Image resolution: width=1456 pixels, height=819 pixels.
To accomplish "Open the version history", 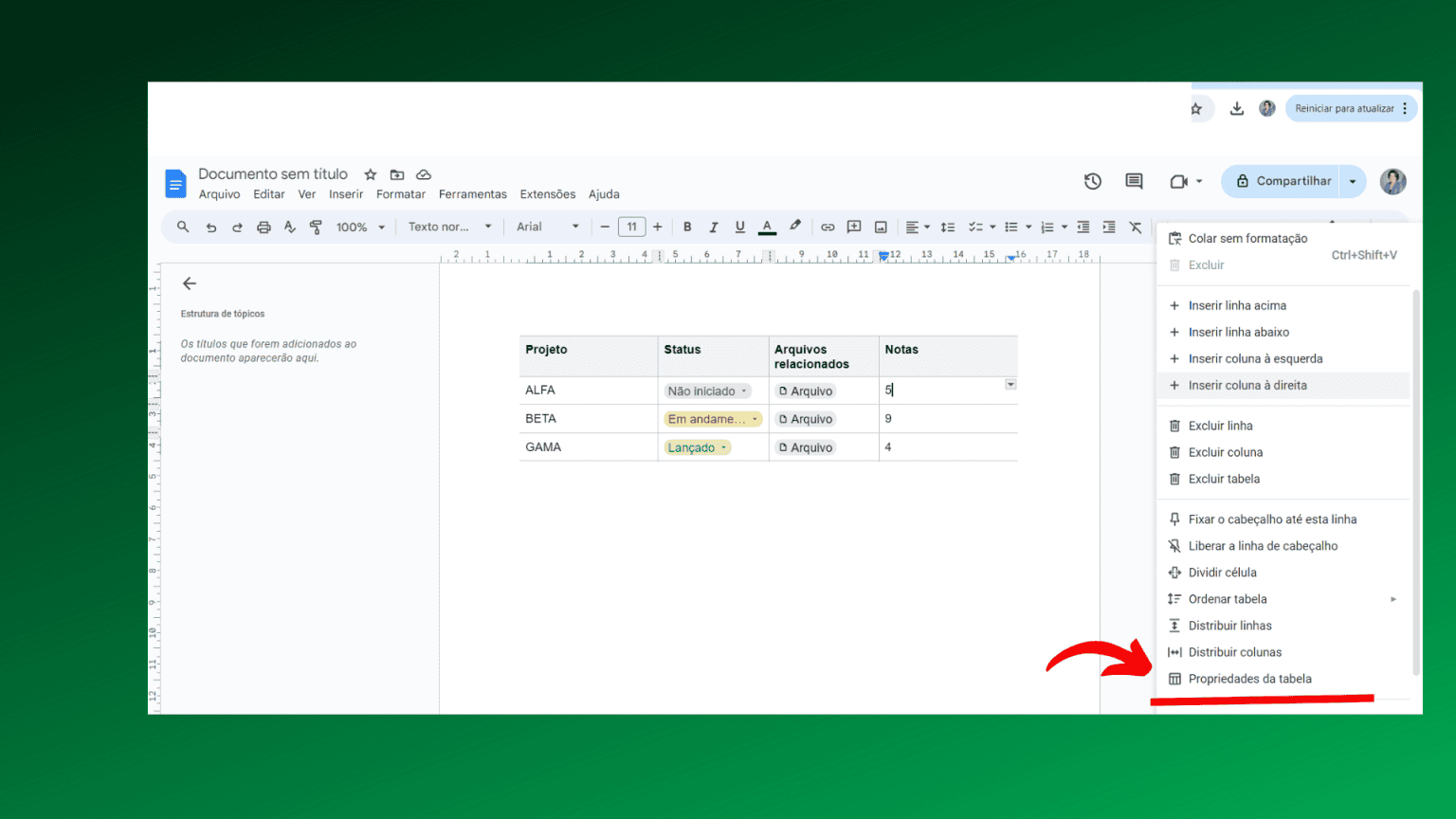I will (1092, 181).
